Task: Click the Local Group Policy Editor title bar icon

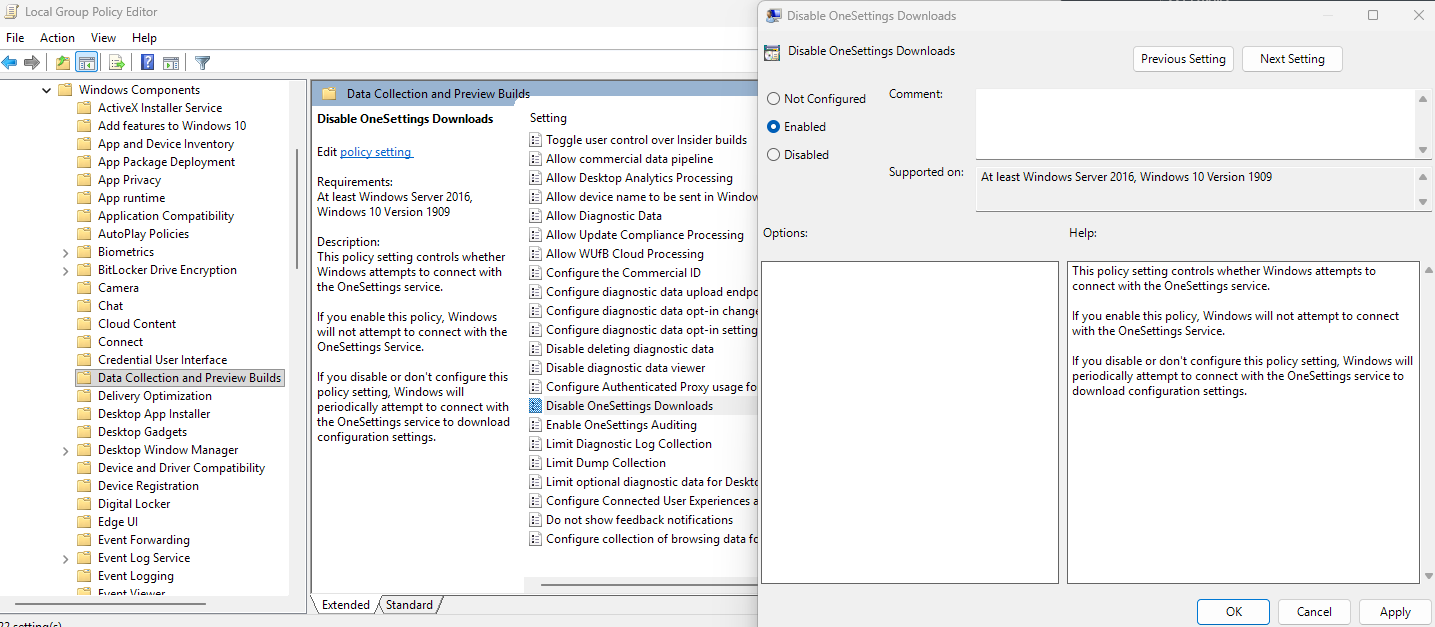Action: (x=11, y=12)
